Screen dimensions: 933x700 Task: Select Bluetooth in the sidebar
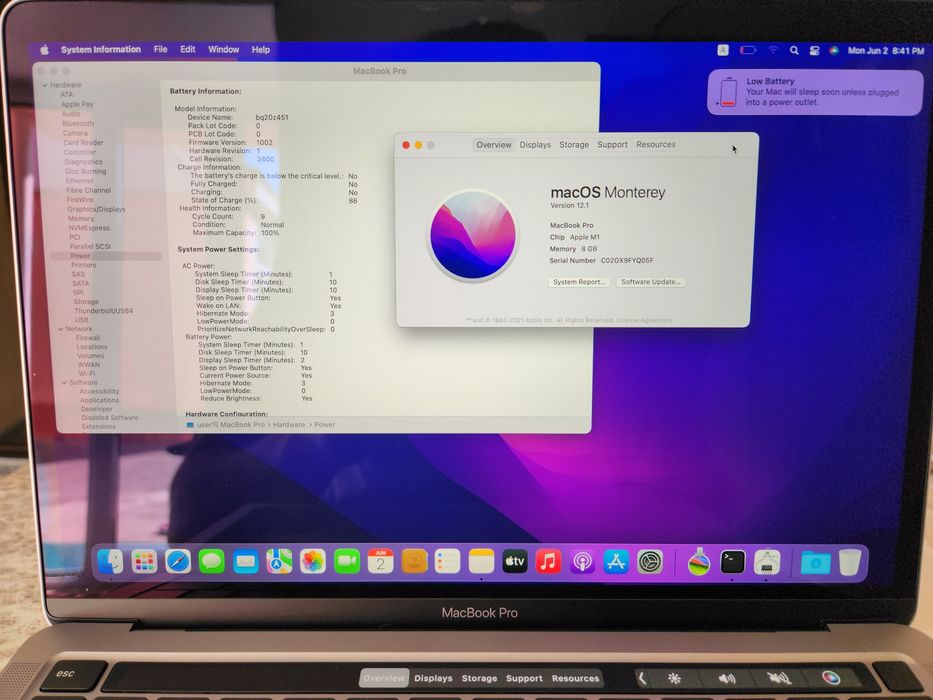click(78, 123)
